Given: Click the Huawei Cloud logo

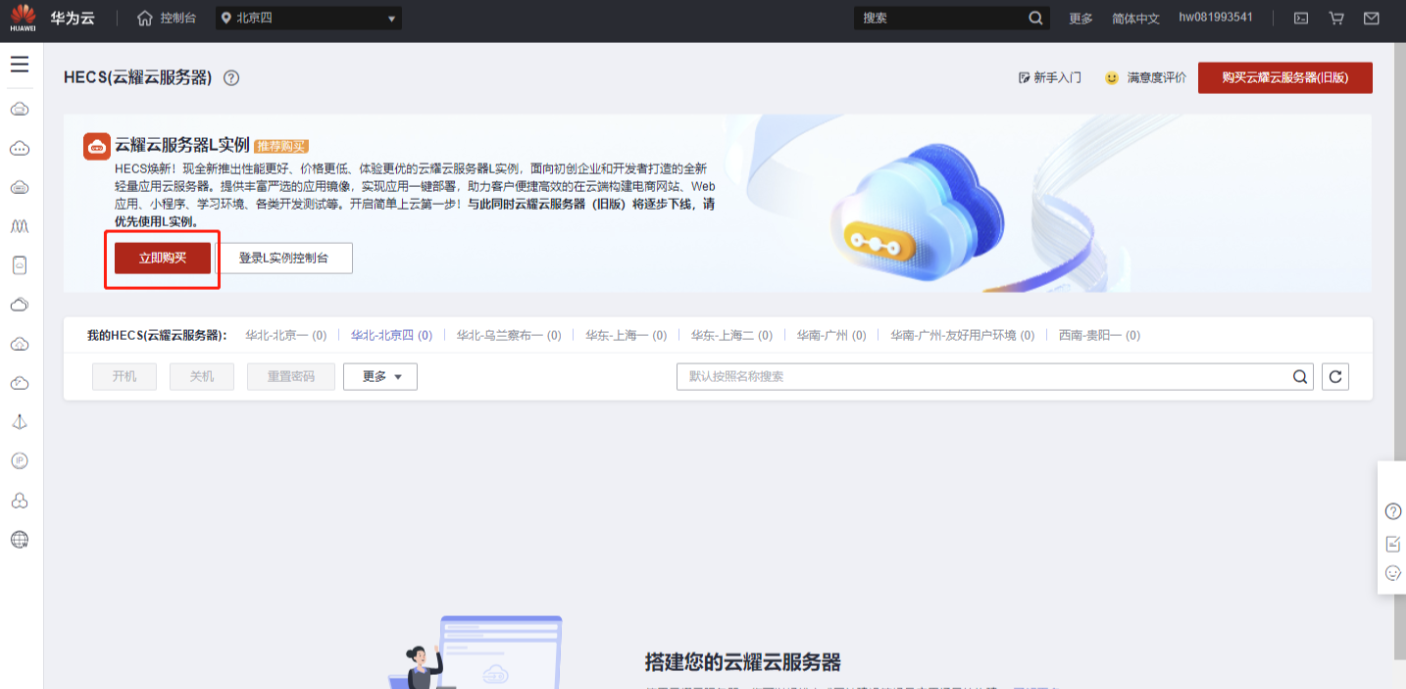Looking at the screenshot, I should point(22,17).
